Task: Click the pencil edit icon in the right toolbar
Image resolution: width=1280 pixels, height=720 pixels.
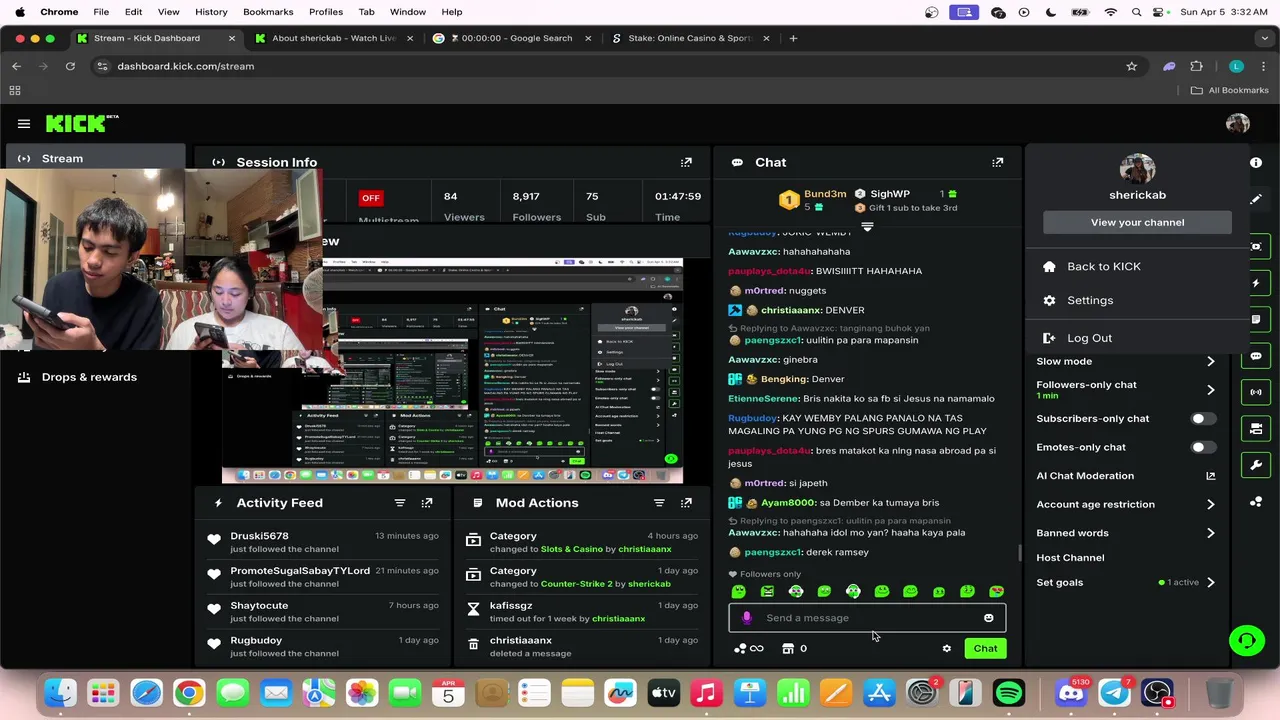Action: pyautogui.click(x=1256, y=199)
